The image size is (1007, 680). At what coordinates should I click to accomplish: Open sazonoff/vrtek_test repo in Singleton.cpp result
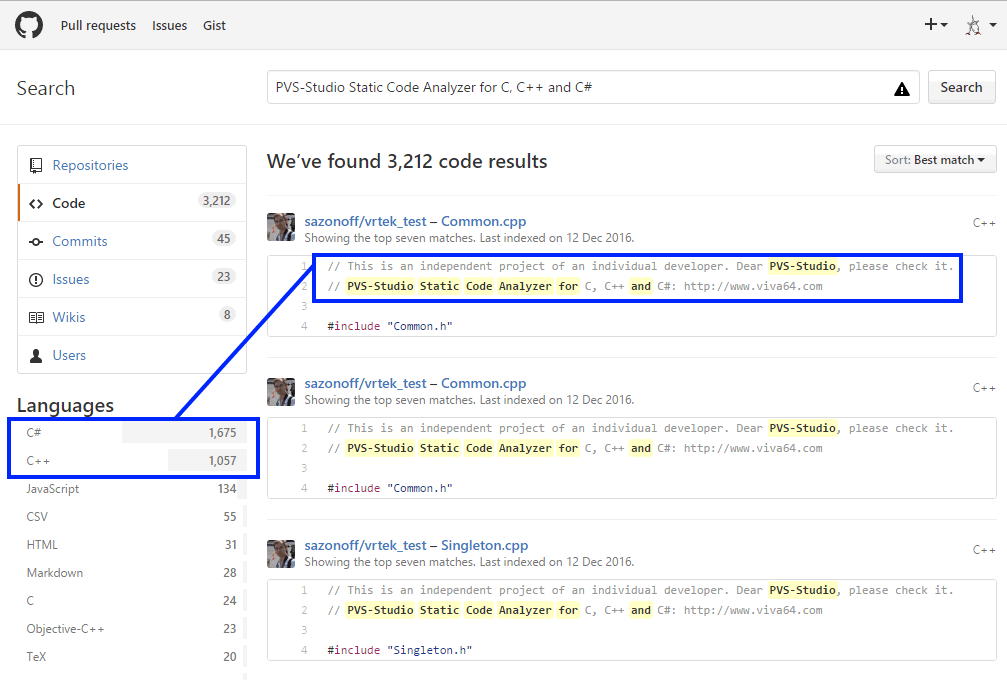pos(365,545)
